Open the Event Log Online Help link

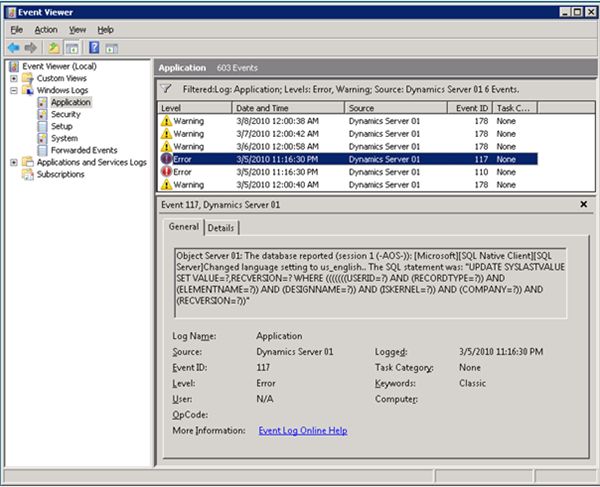(303, 431)
